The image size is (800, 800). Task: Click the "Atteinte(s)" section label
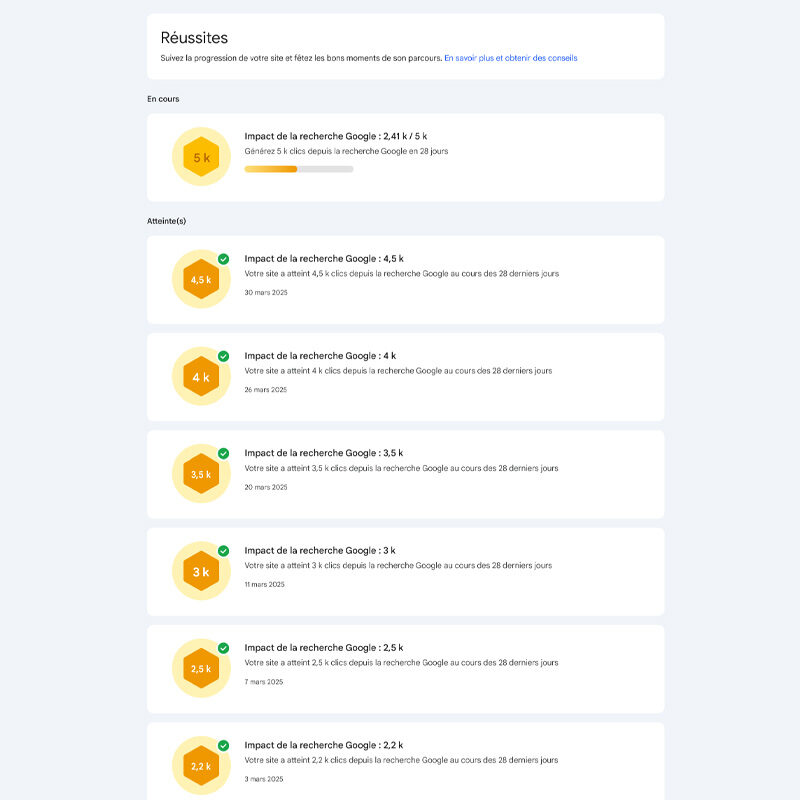pyautogui.click(x=166, y=220)
